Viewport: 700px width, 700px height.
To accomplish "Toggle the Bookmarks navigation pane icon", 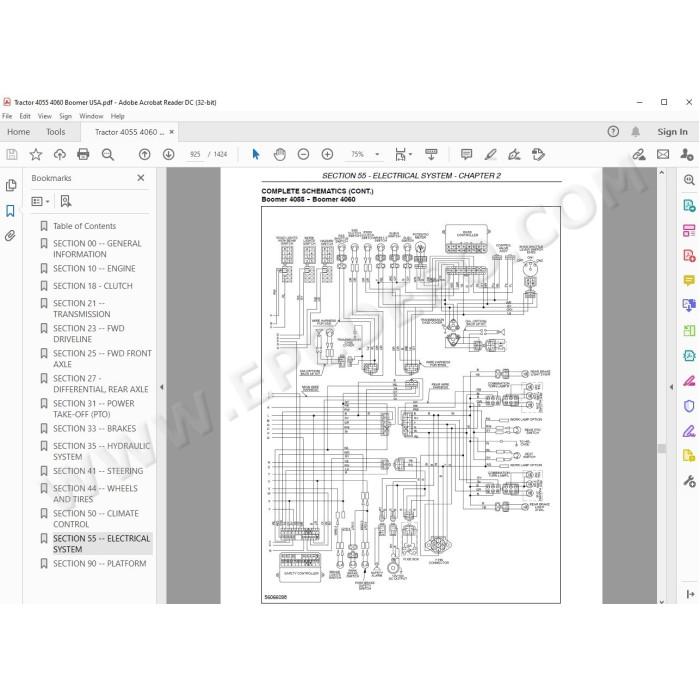I will click(x=10, y=211).
